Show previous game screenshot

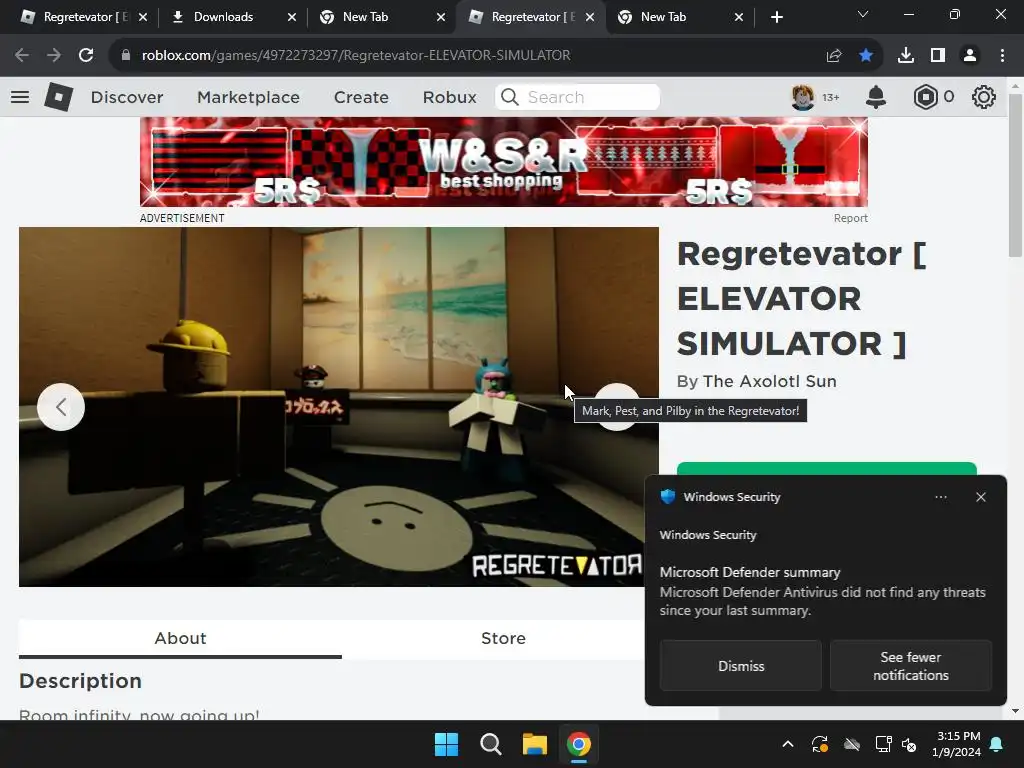(x=61, y=407)
